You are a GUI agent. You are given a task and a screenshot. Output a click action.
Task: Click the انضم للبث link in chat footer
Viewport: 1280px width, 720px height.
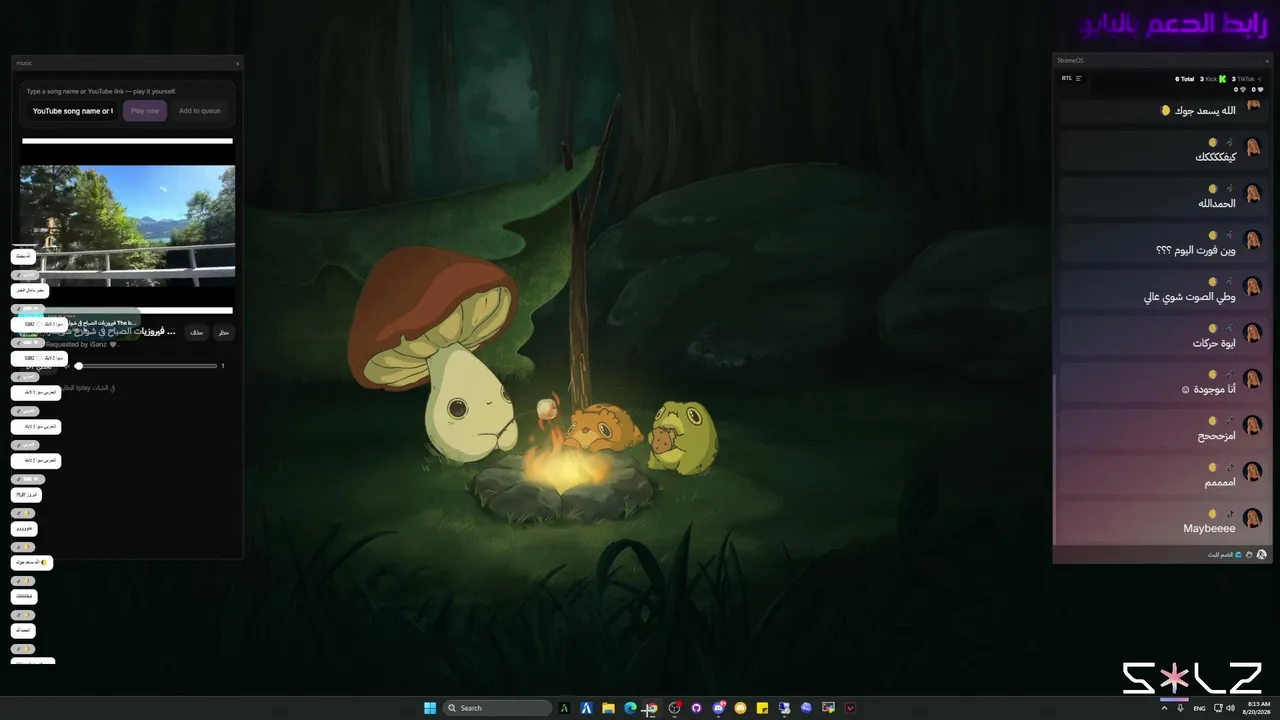coord(1224,554)
